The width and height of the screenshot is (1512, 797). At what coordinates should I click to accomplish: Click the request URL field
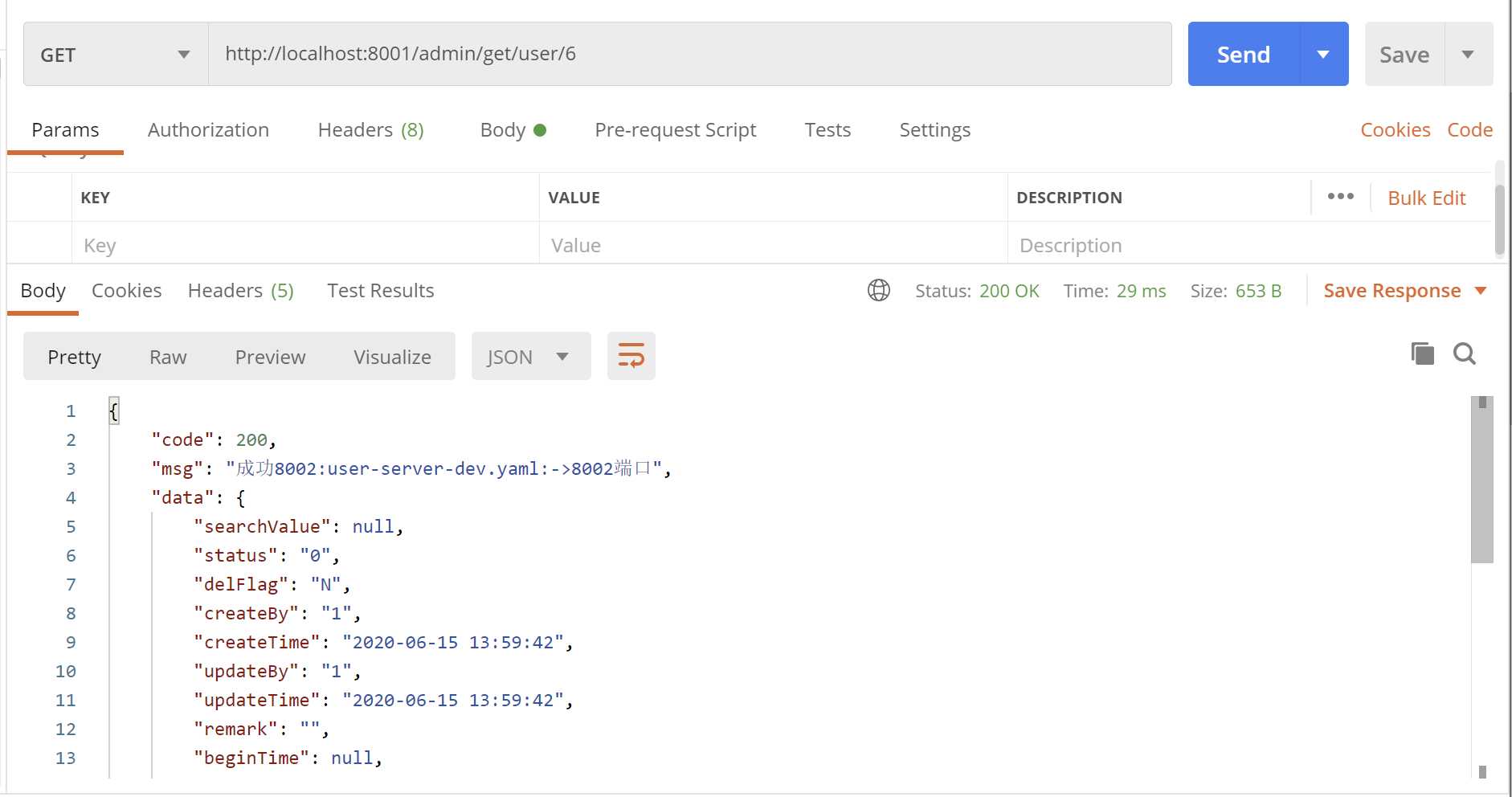689,54
